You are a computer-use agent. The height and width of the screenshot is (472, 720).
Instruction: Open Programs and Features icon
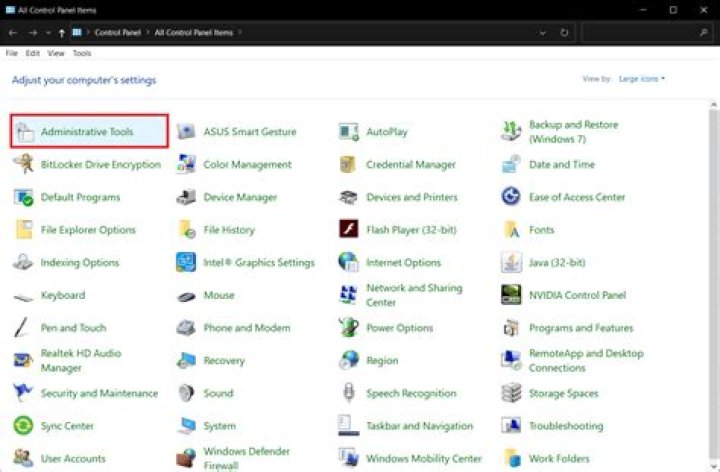tap(511, 328)
